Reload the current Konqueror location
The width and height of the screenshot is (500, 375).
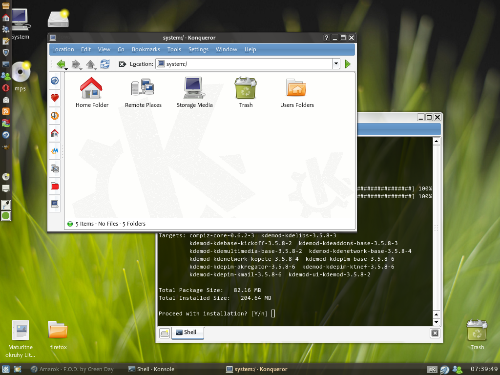click(105, 64)
